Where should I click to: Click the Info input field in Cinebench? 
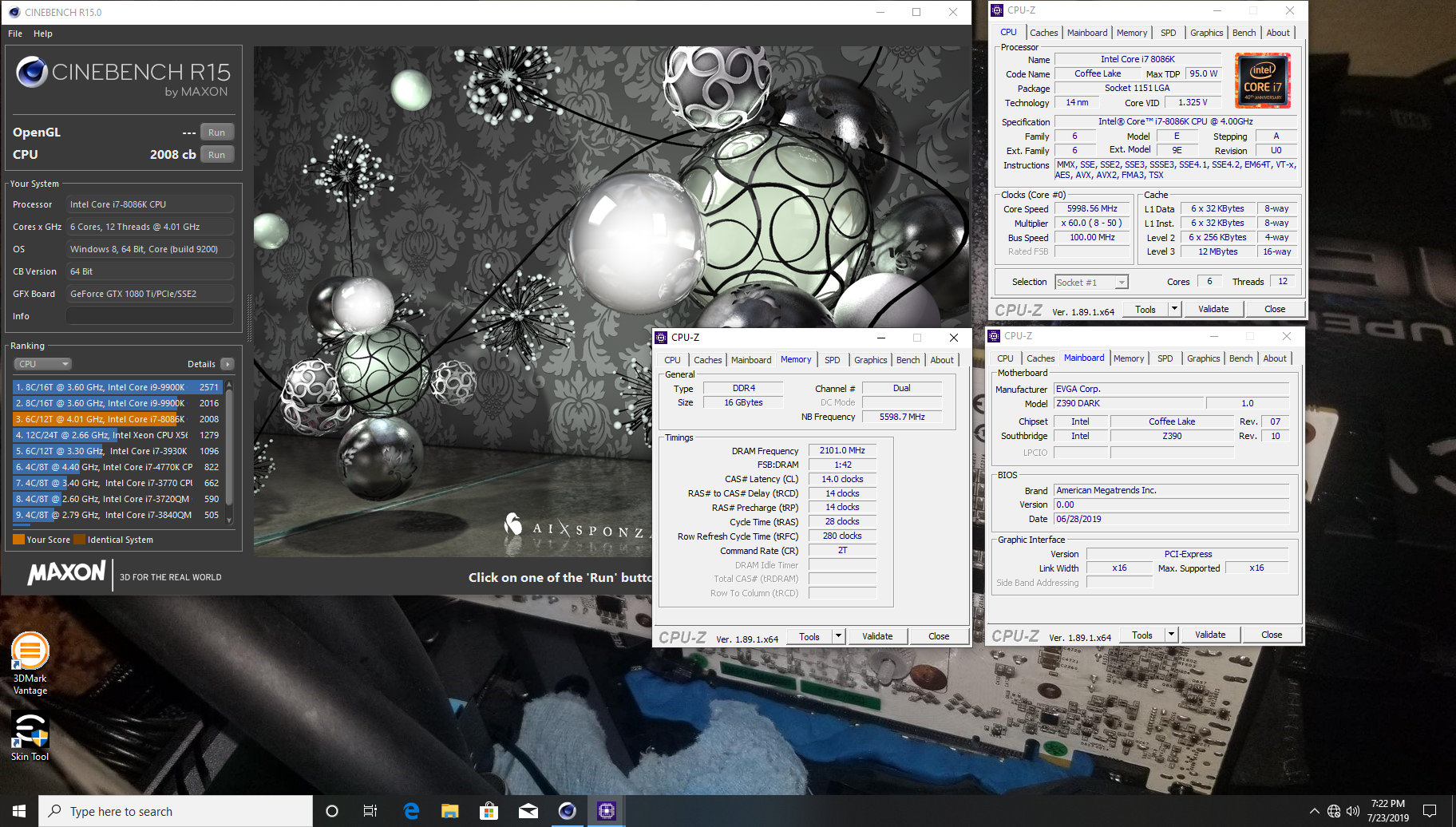coord(150,316)
